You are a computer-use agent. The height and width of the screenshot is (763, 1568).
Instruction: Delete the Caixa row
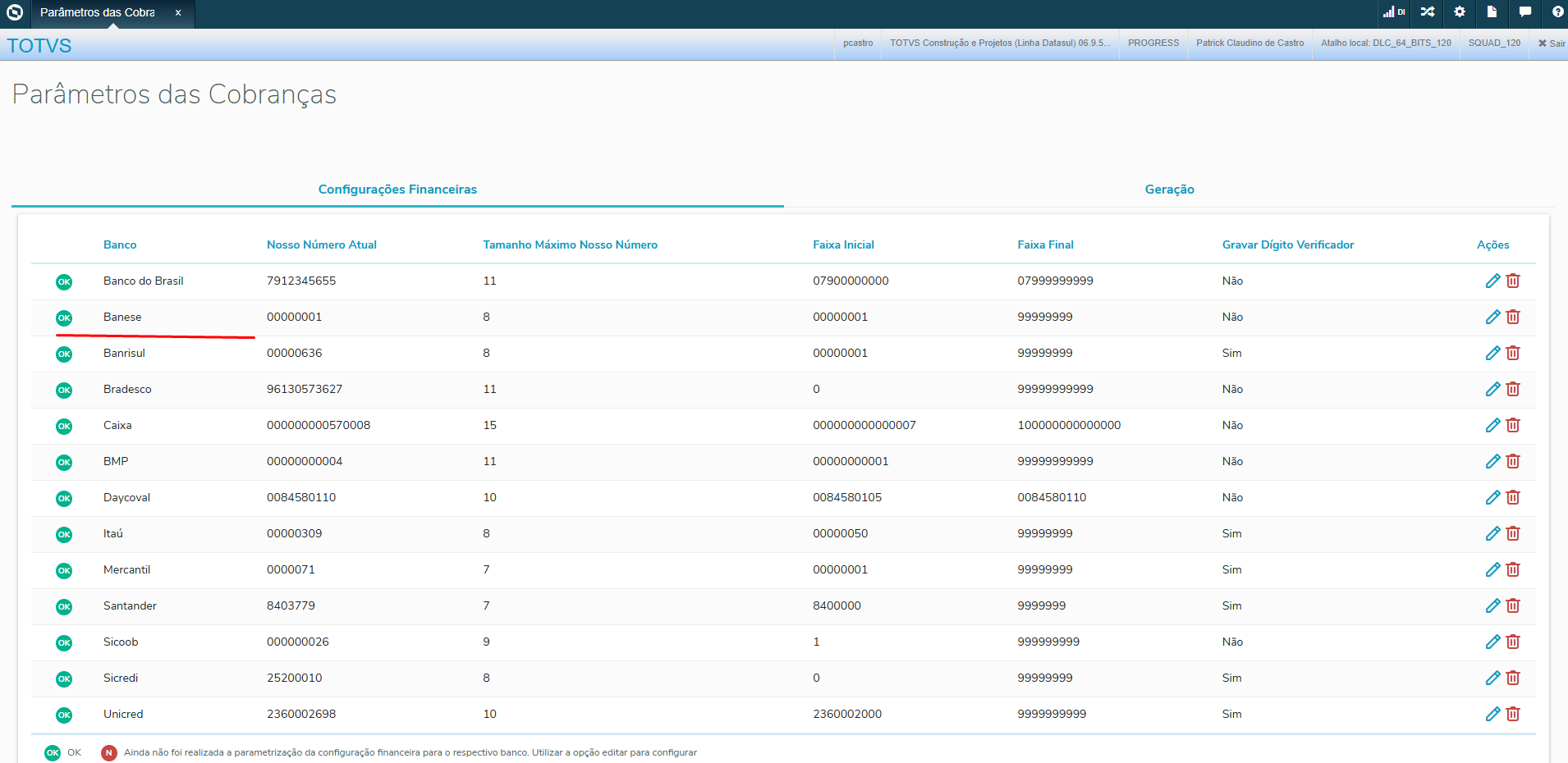tap(1513, 425)
